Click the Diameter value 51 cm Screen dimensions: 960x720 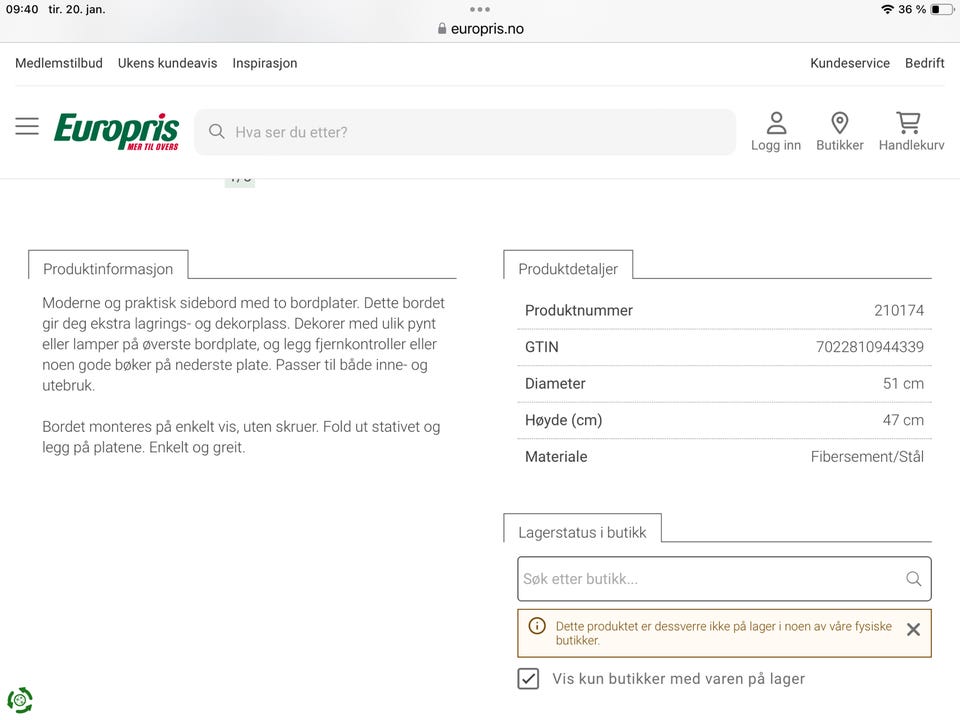pos(903,384)
